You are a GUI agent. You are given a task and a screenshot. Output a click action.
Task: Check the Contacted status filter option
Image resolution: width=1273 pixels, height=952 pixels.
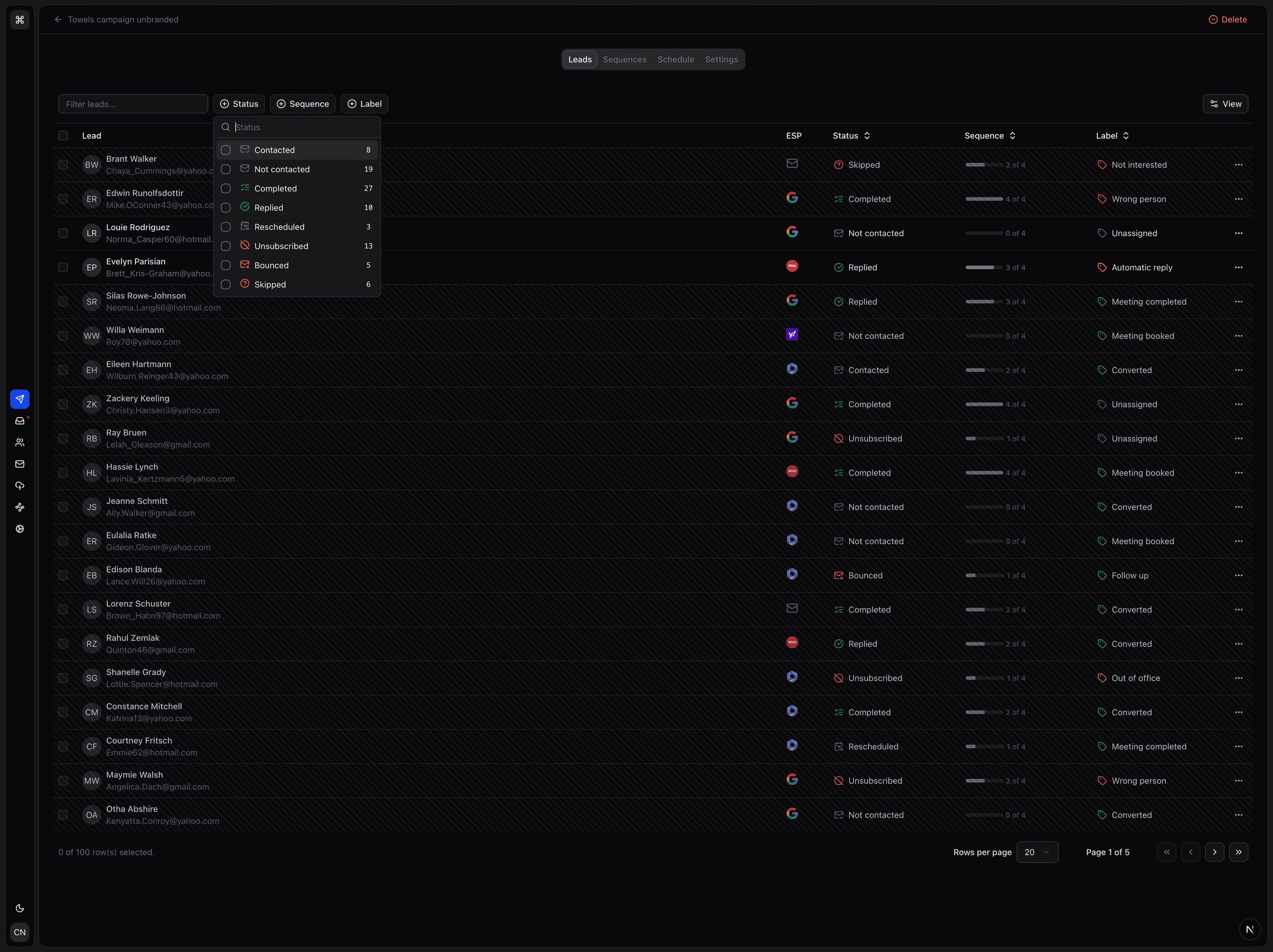226,150
